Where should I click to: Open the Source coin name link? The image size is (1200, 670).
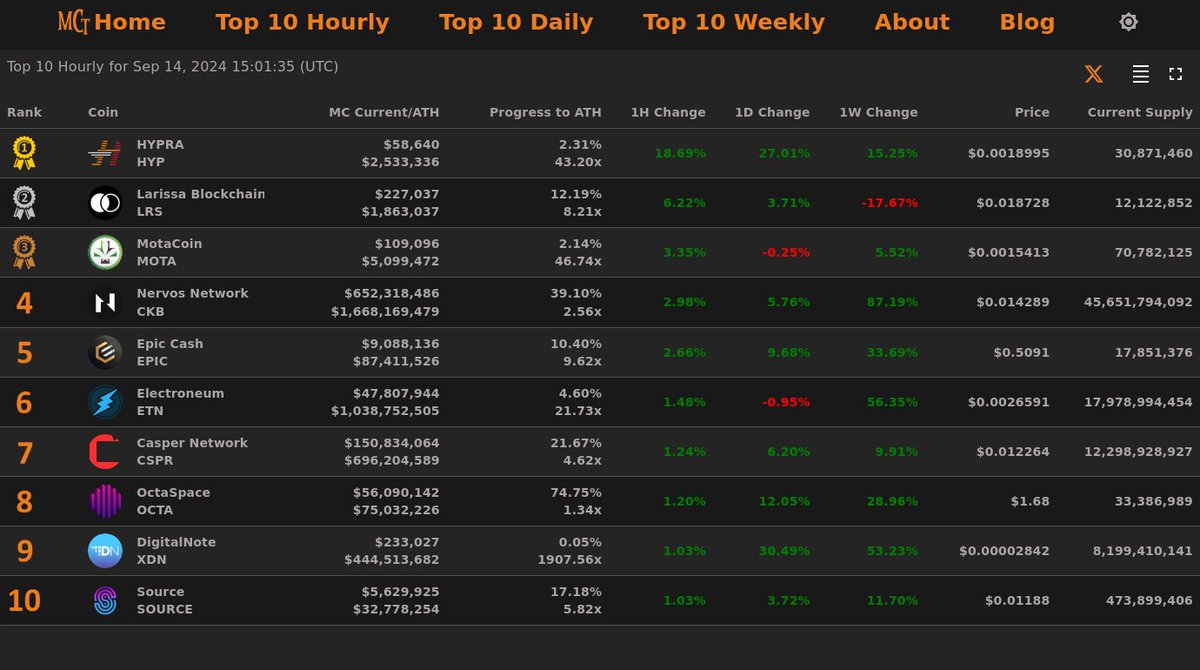(161, 591)
